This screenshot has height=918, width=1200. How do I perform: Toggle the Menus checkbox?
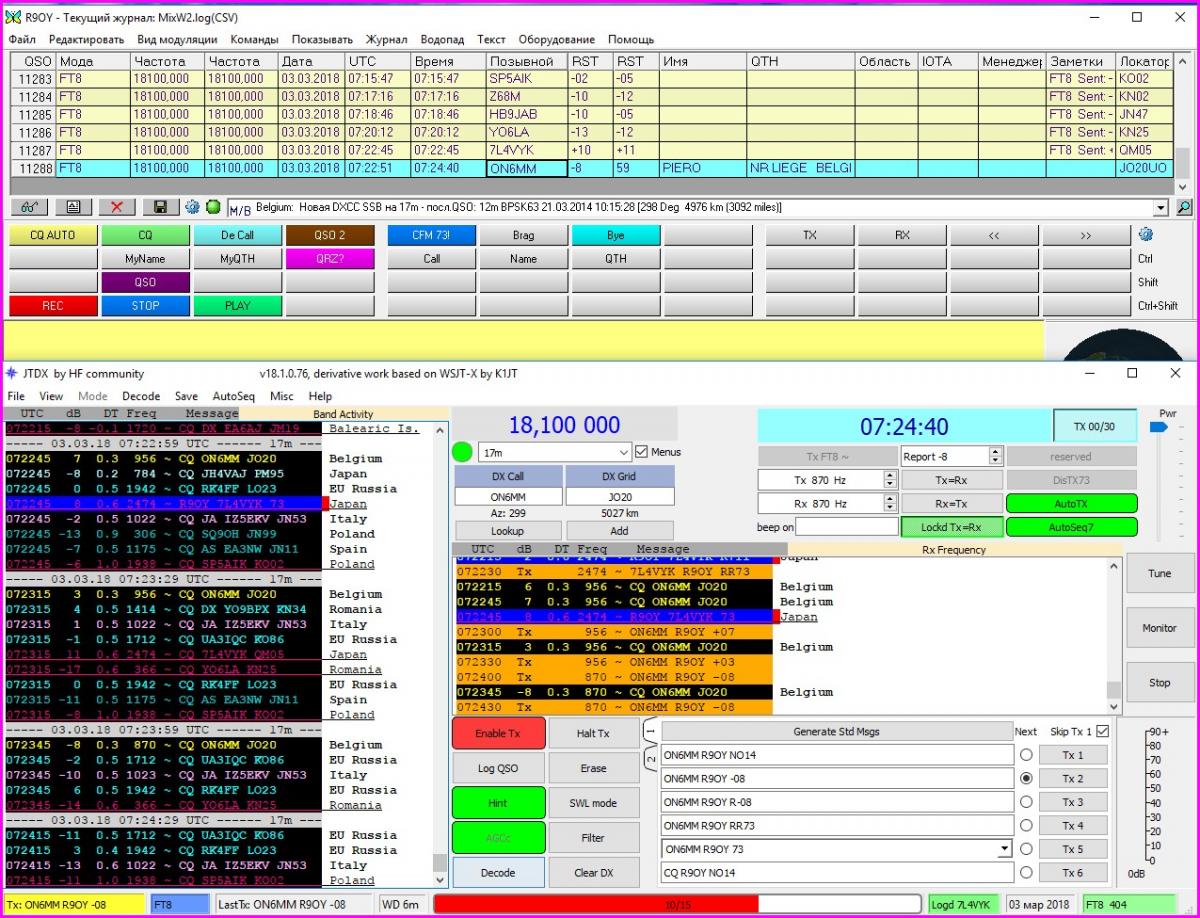point(642,452)
